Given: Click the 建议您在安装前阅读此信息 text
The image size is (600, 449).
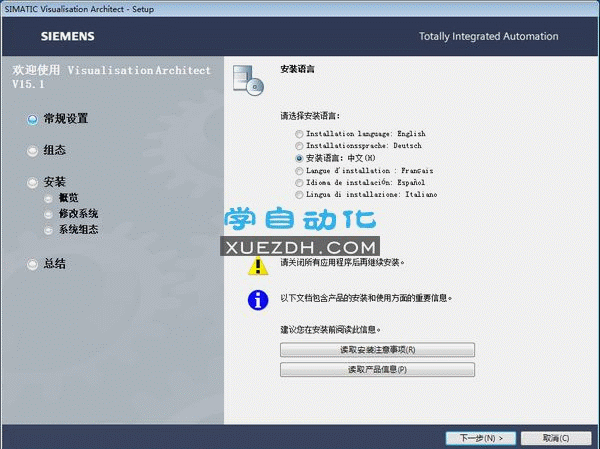Looking at the screenshot, I should point(331,330).
